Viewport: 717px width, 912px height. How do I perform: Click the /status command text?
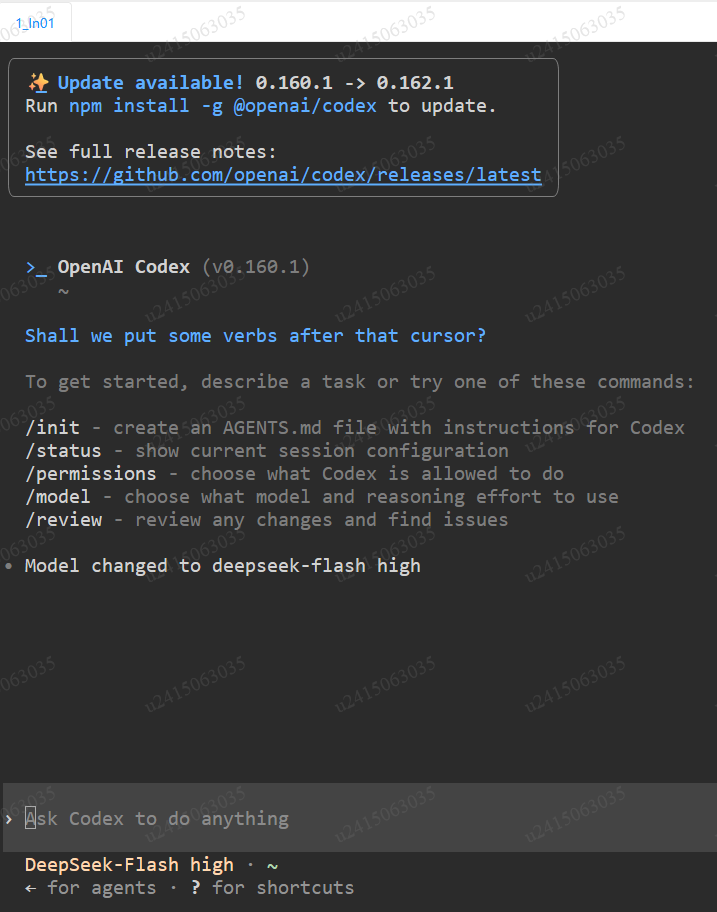click(63, 451)
